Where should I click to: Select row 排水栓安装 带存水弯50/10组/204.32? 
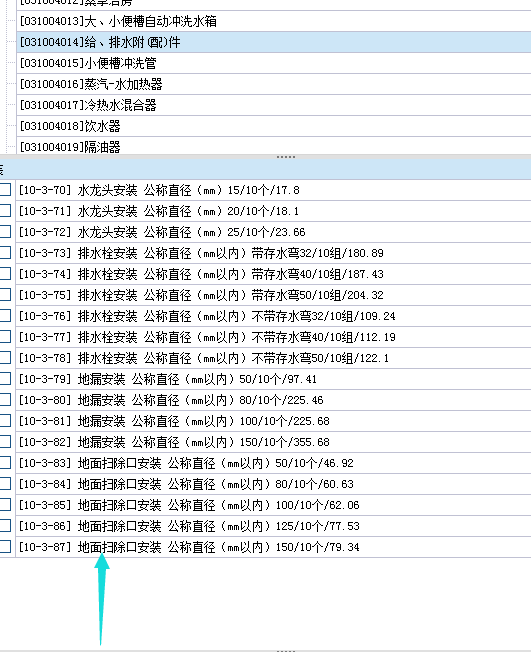click(x=273, y=295)
